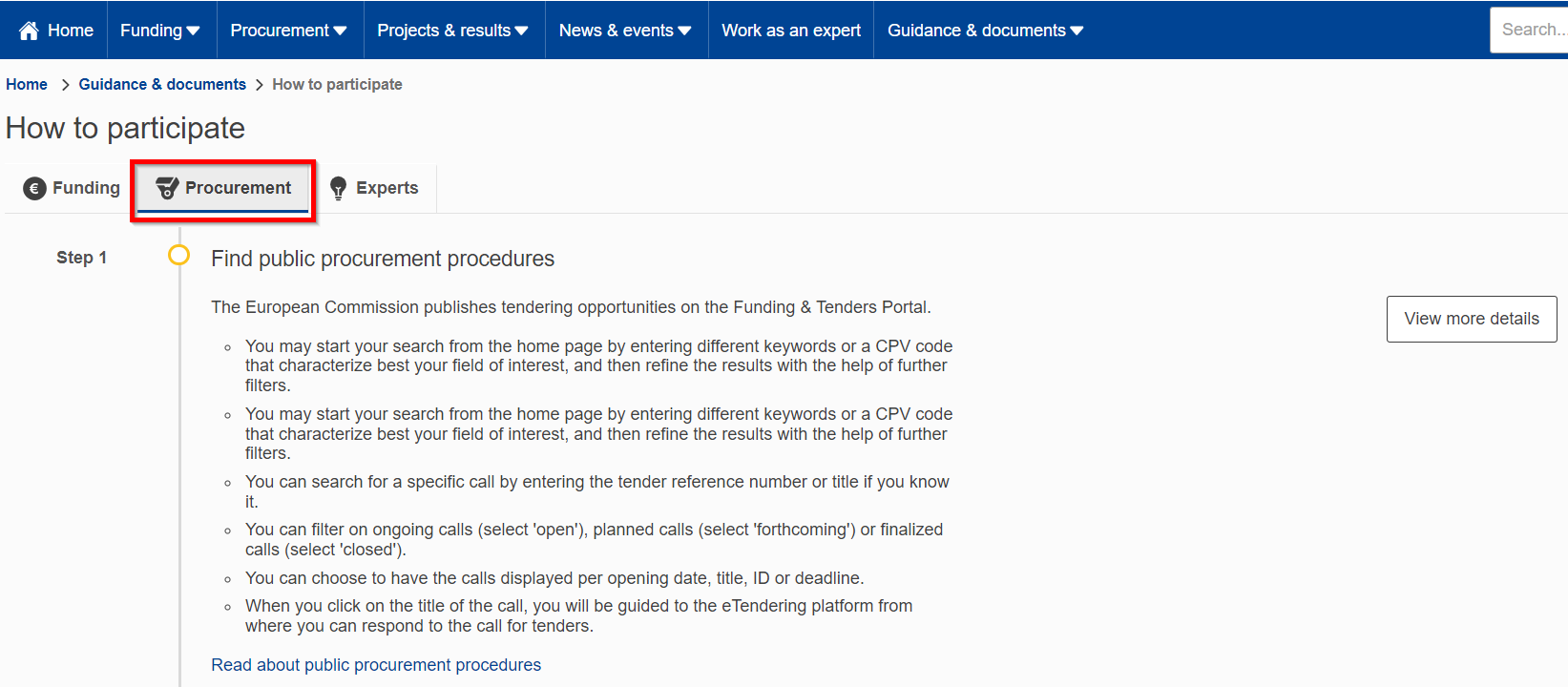Click the yellow Step 1 circle marker
Screen dimensions: 1568x687
click(x=178, y=255)
